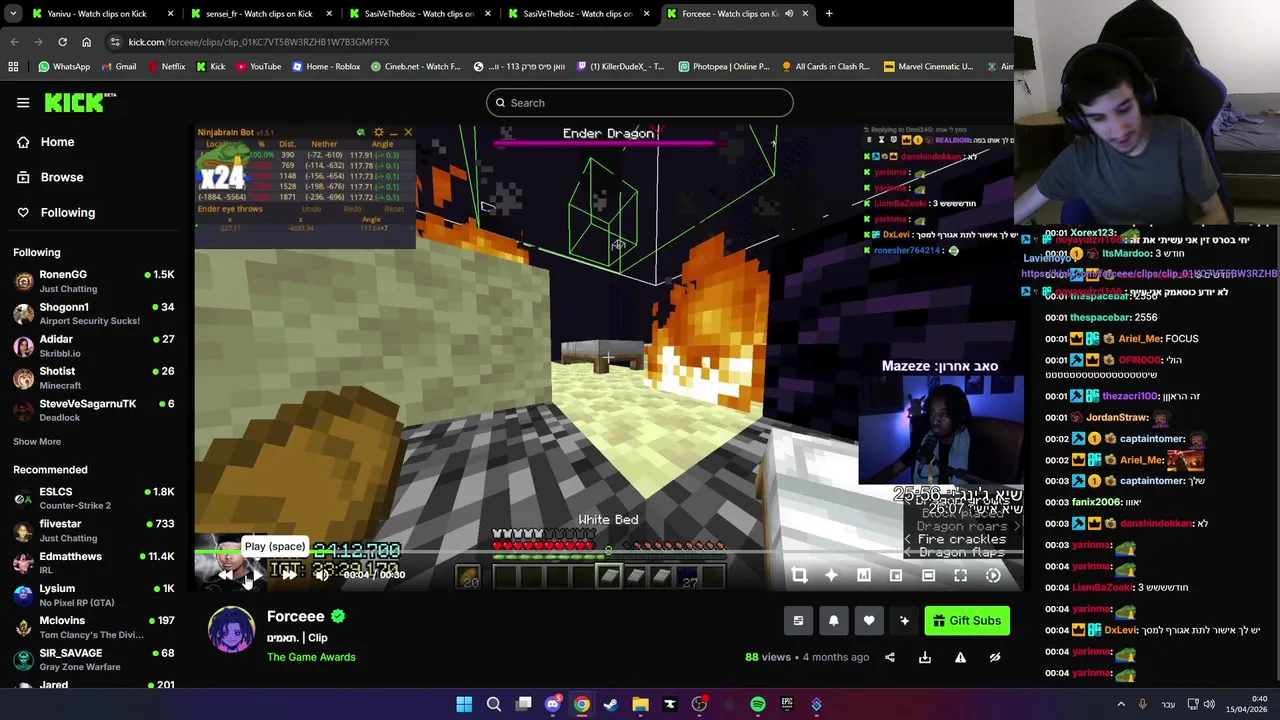Follow Forceee with the heart button

pyautogui.click(x=869, y=621)
